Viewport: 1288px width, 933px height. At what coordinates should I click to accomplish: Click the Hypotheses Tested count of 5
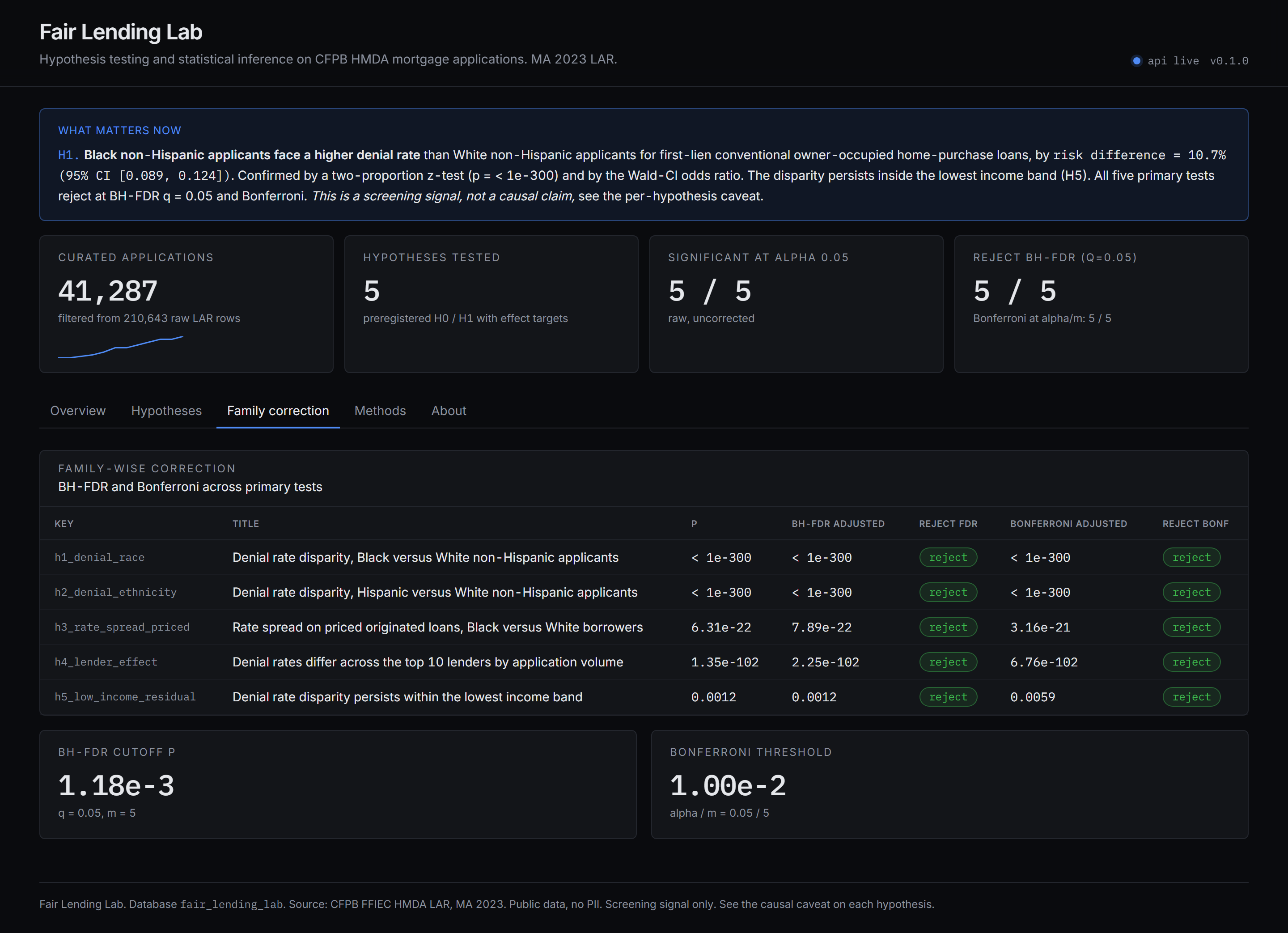pos(371,291)
